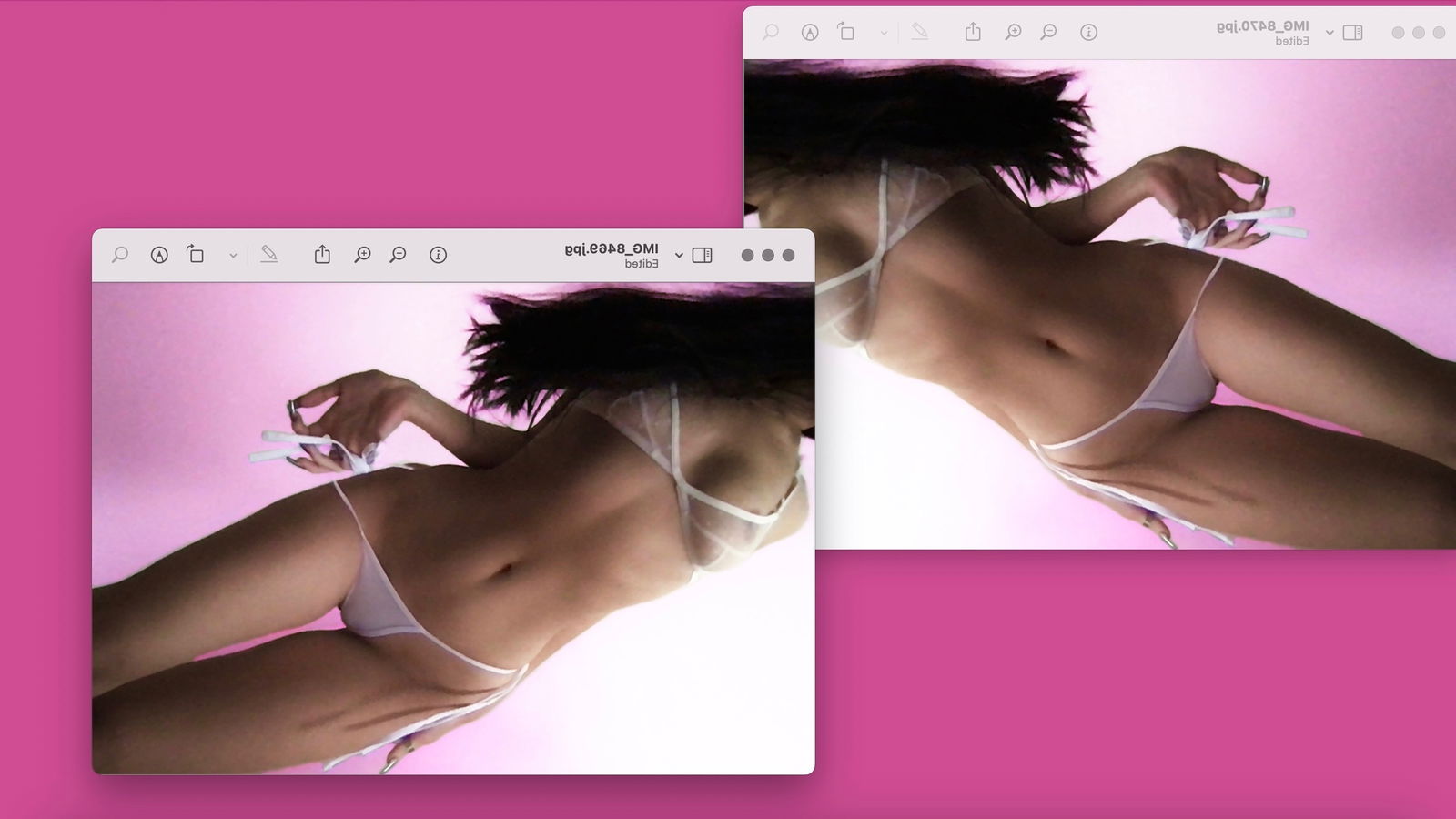Screen dimensions: 1456x819
Task: Click the share icon in the IMG_8470.jpg window
Action: (973, 32)
